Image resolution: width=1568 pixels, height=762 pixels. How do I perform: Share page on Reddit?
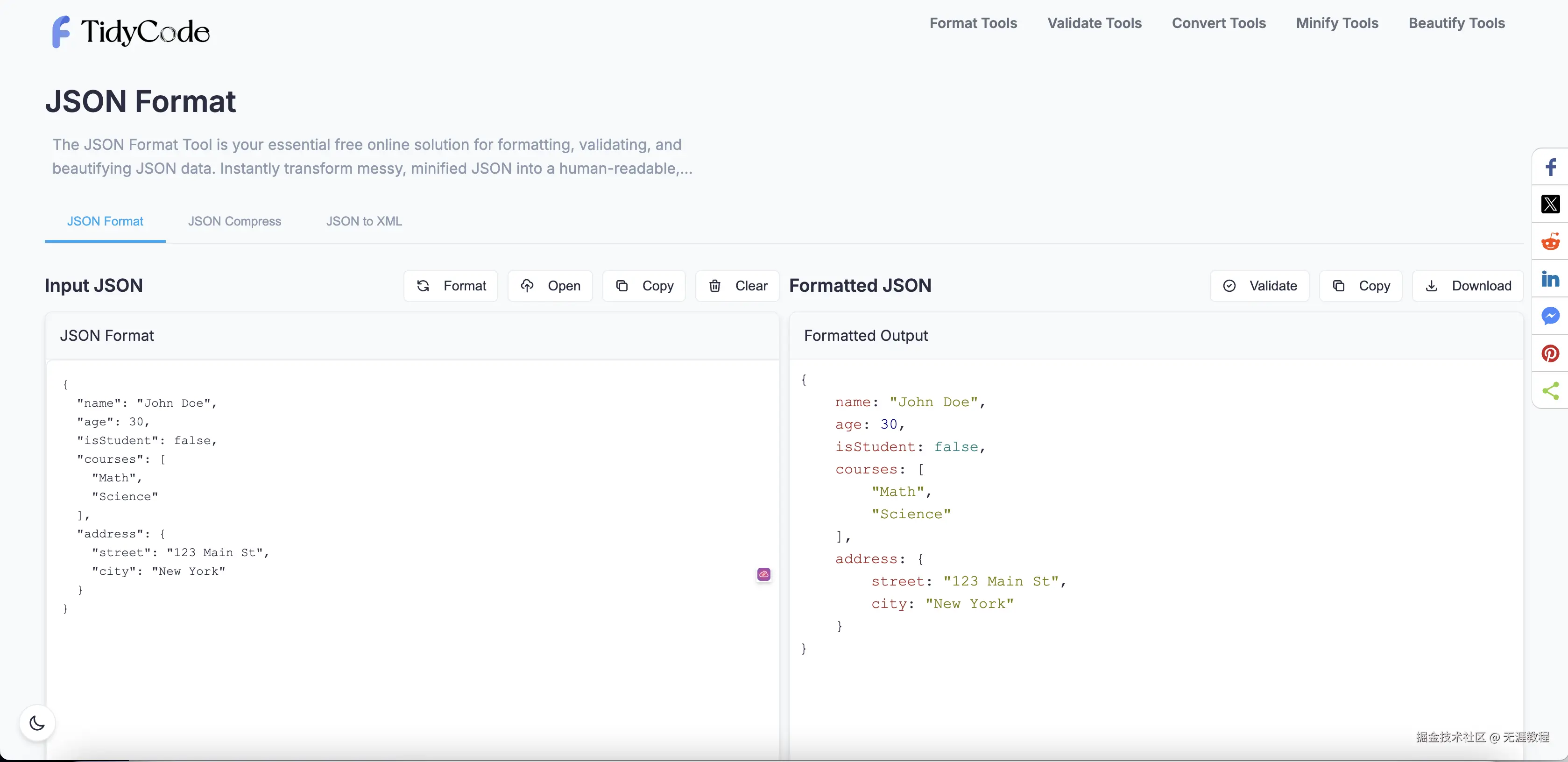pyautogui.click(x=1550, y=241)
